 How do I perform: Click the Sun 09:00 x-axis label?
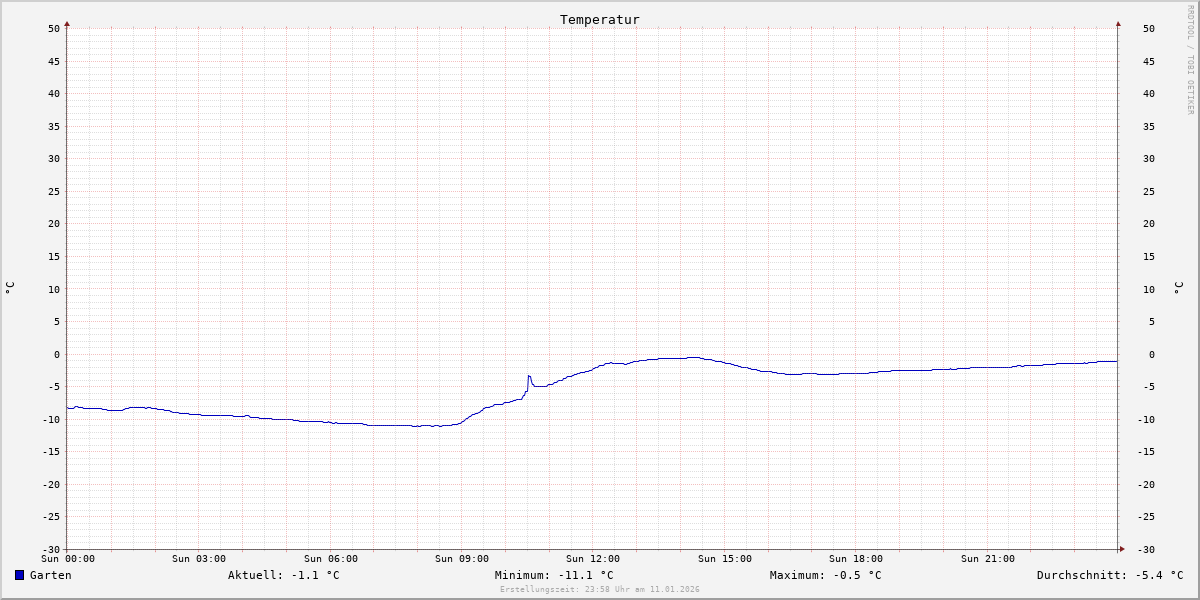[462, 559]
